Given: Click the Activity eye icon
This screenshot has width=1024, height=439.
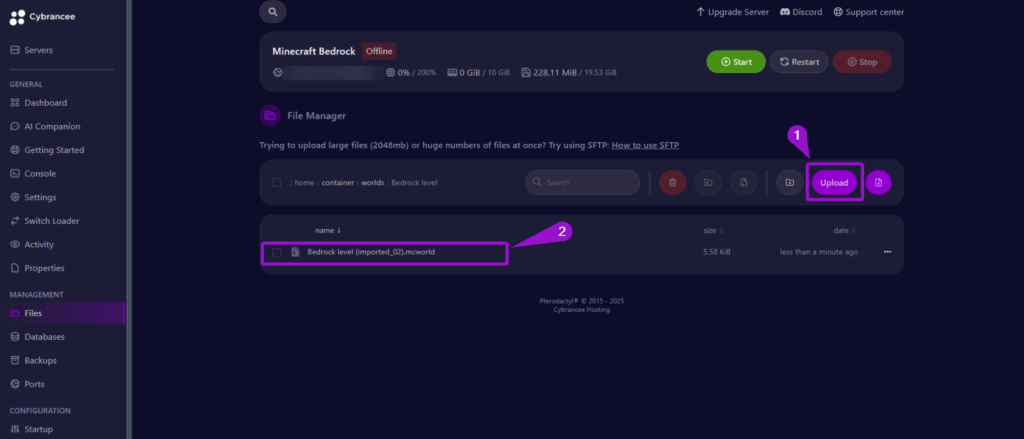Looking at the screenshot, I should click(15, 244).
